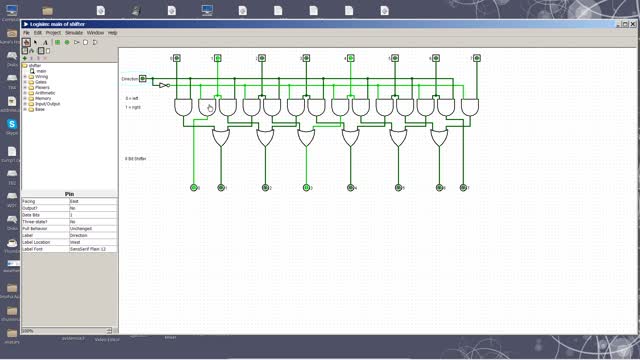Open the Three-state? attribute value
The image size is (640, 360).
pos(93,222)
